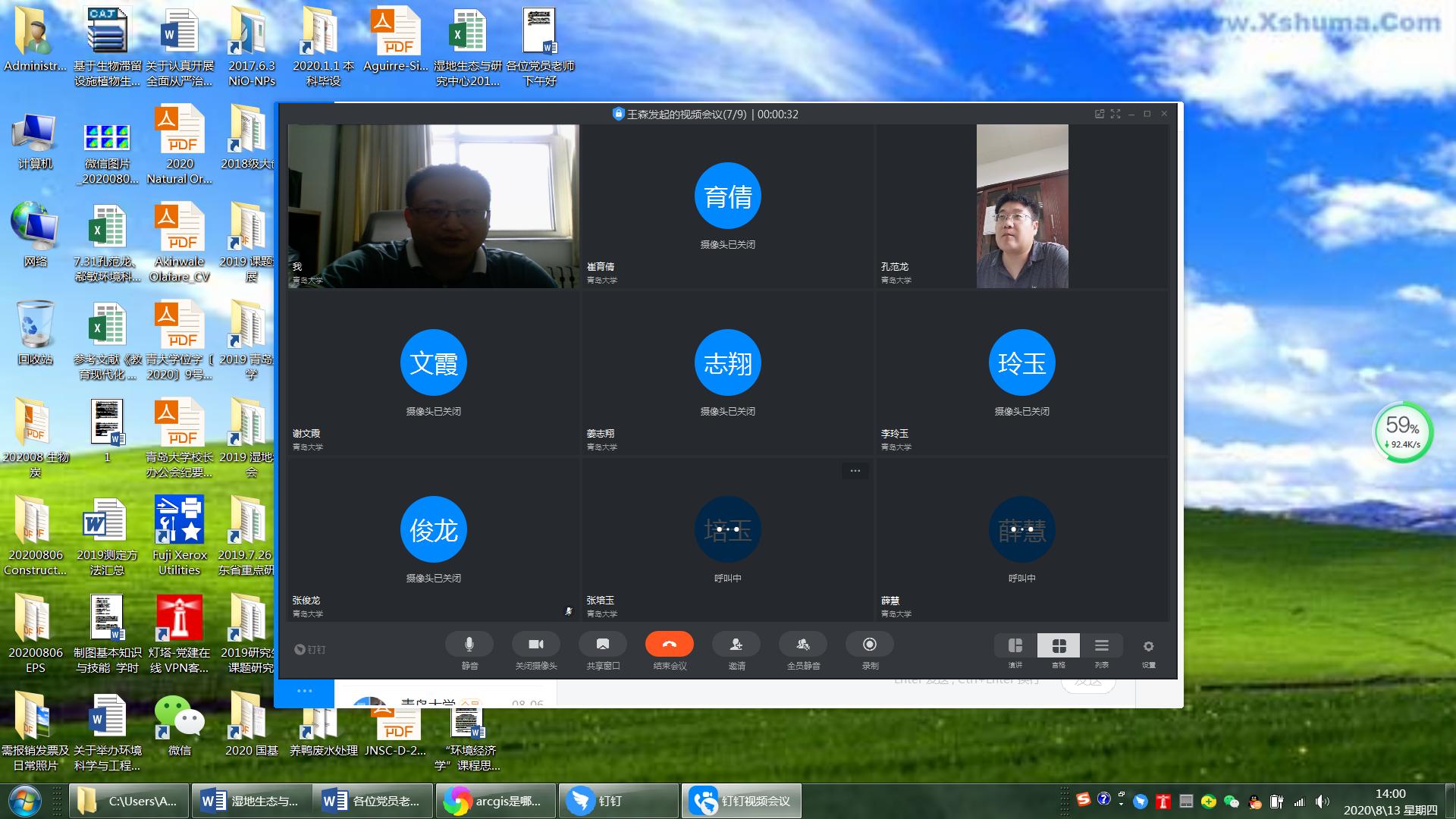
Task: Click the 共享窗口 share window icon
Action: point(603,645)
